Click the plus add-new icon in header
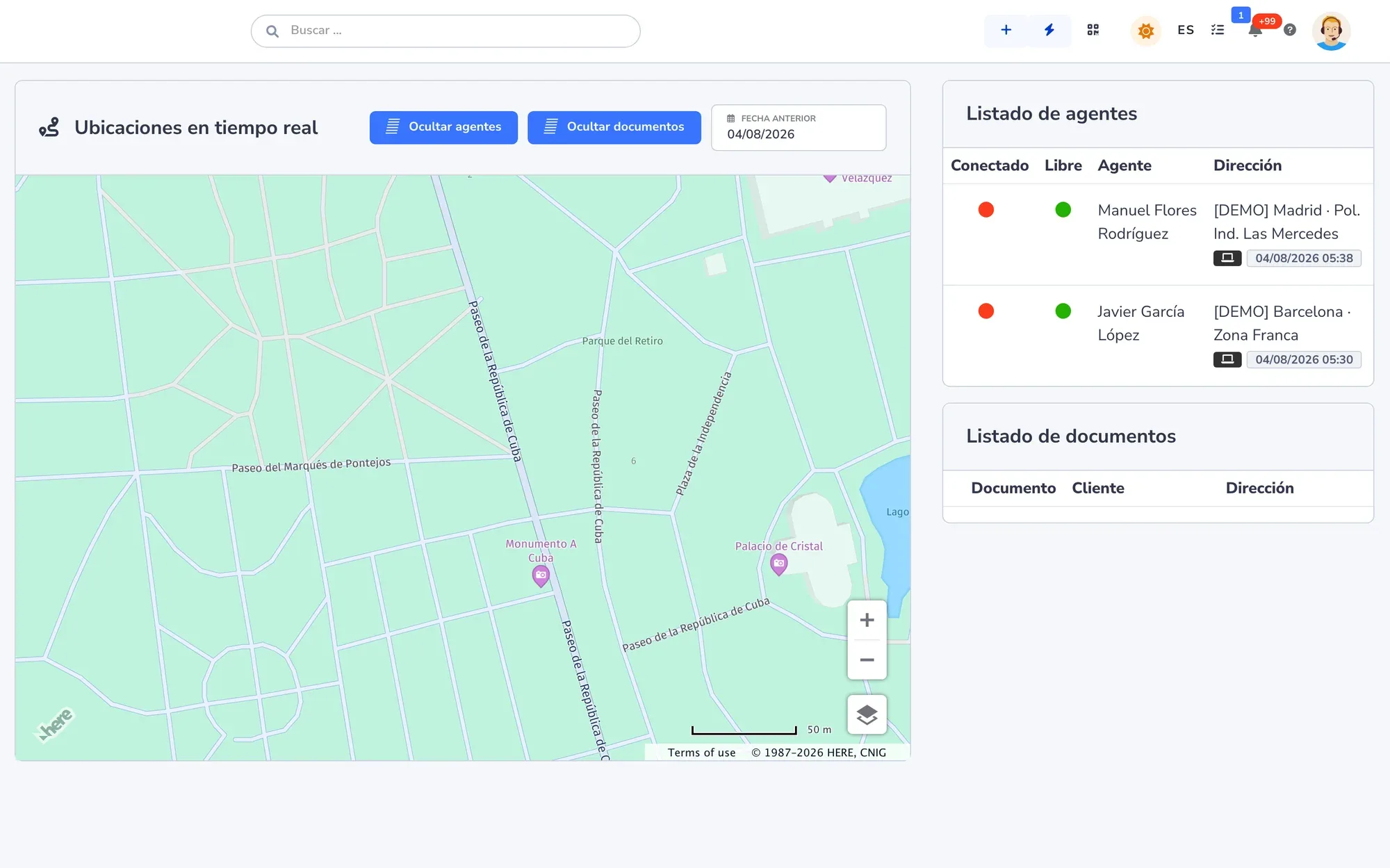The height and width of the screenshot is (868, 1390). coord(1006,30)
